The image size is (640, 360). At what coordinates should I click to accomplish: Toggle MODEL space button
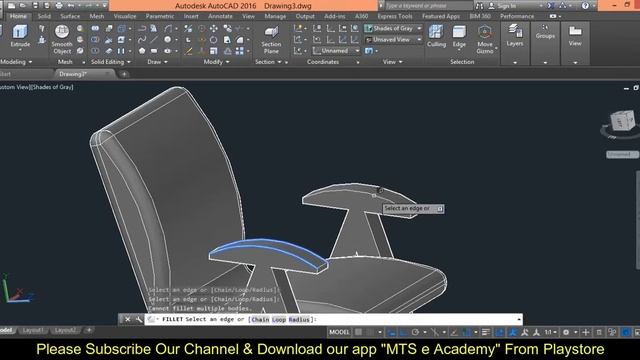click(x=339, y=332)
